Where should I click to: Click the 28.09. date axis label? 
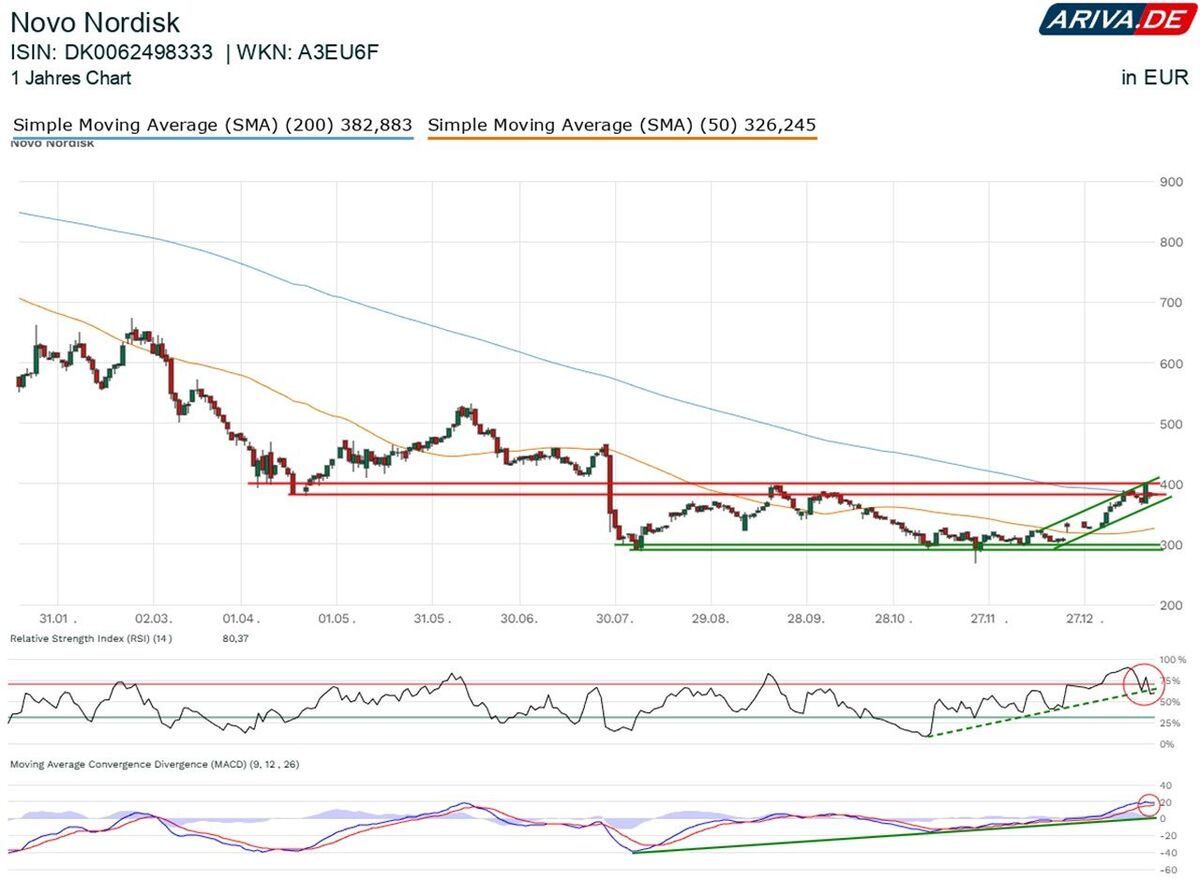pos(805,619)
